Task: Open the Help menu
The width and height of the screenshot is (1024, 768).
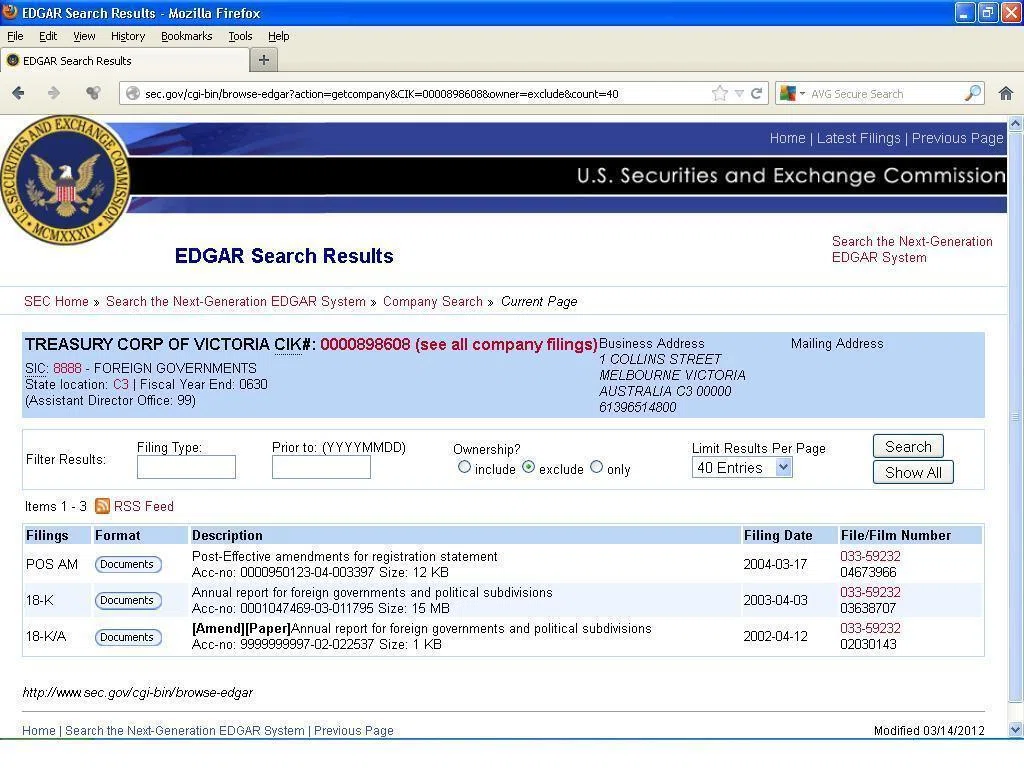Action: 278,36
